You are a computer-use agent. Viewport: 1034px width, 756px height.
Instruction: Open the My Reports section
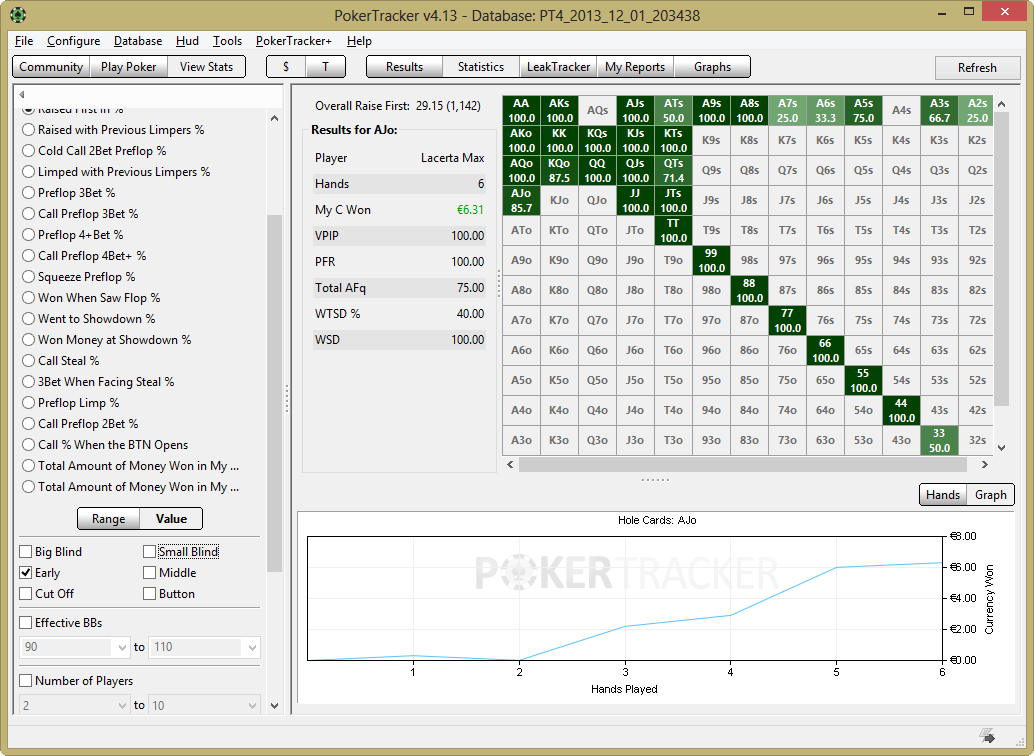click(635, 67)
